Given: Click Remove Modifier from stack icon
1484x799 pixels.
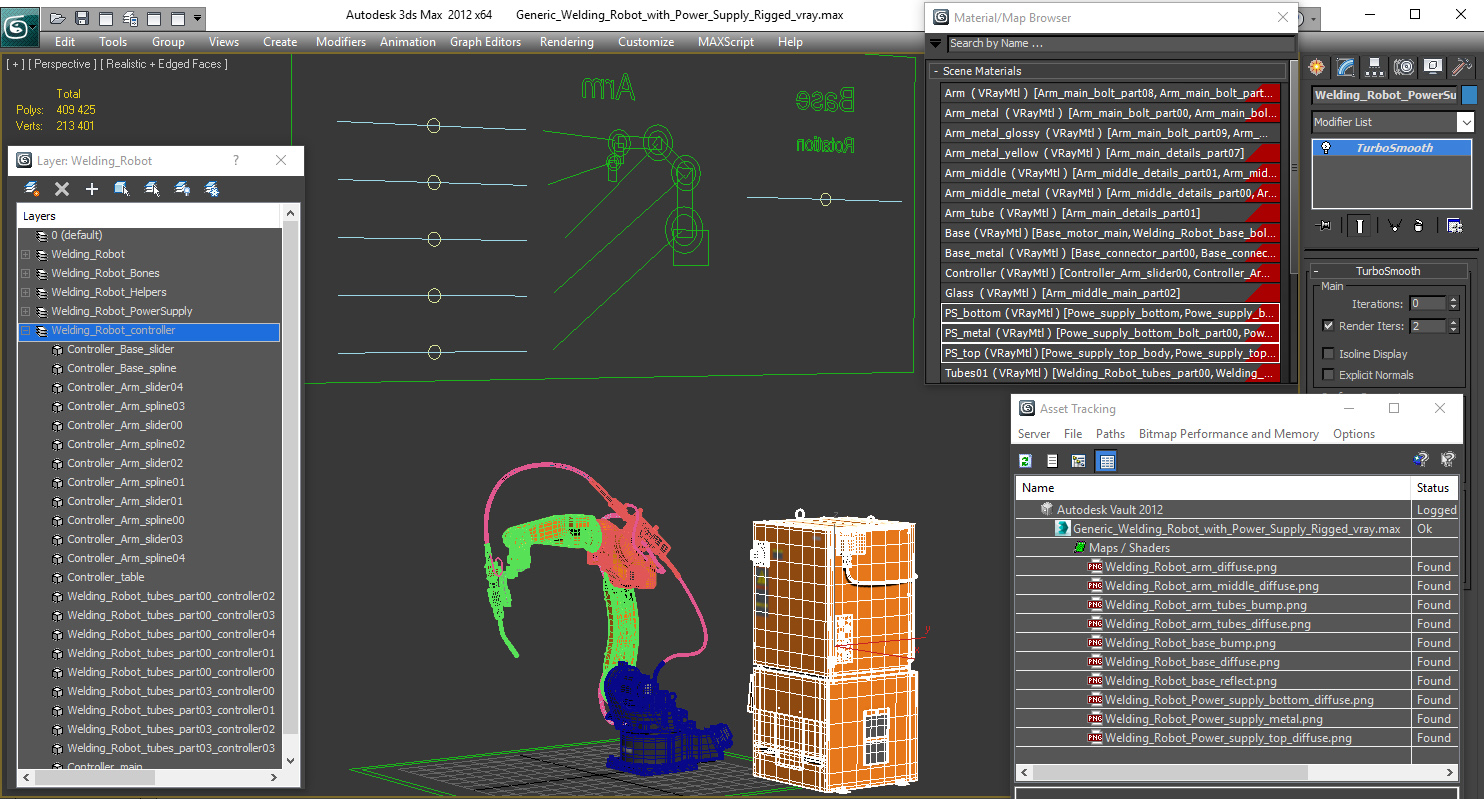Looking at the screenshot, I should 1418,226.
